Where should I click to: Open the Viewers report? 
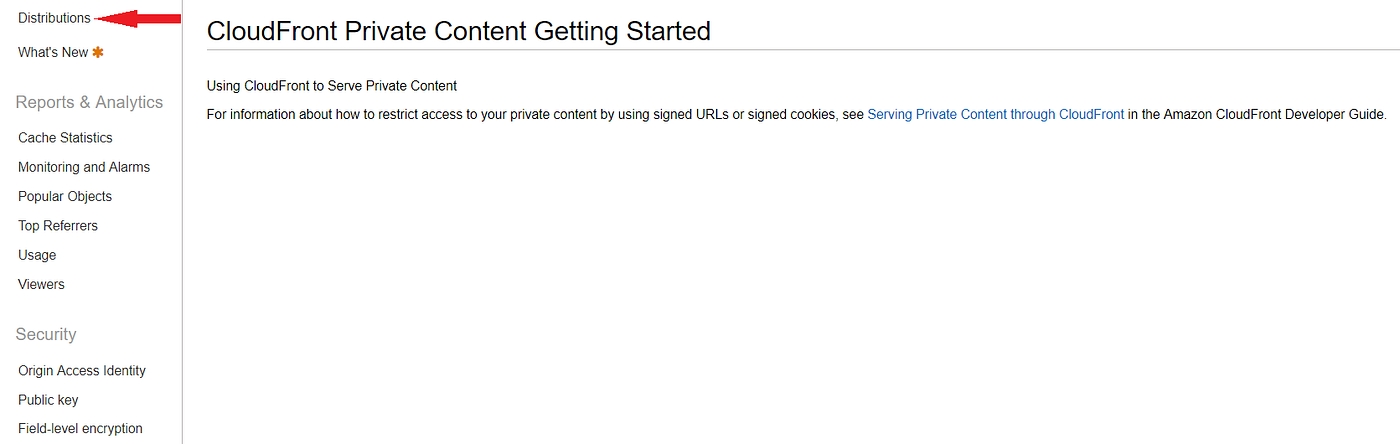coord(41,284)
